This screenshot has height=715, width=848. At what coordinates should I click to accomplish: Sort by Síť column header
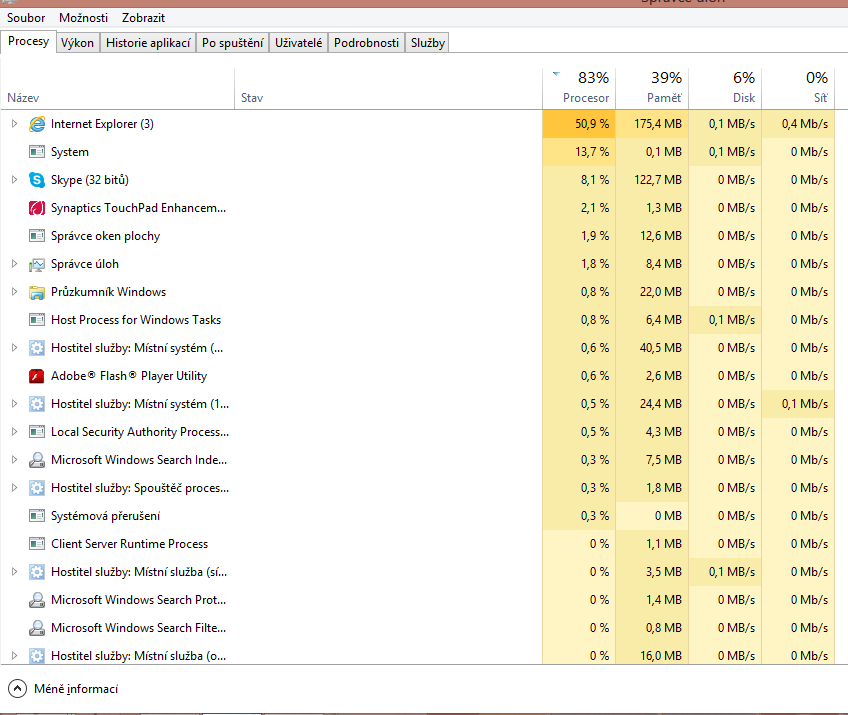click(798, 89)
